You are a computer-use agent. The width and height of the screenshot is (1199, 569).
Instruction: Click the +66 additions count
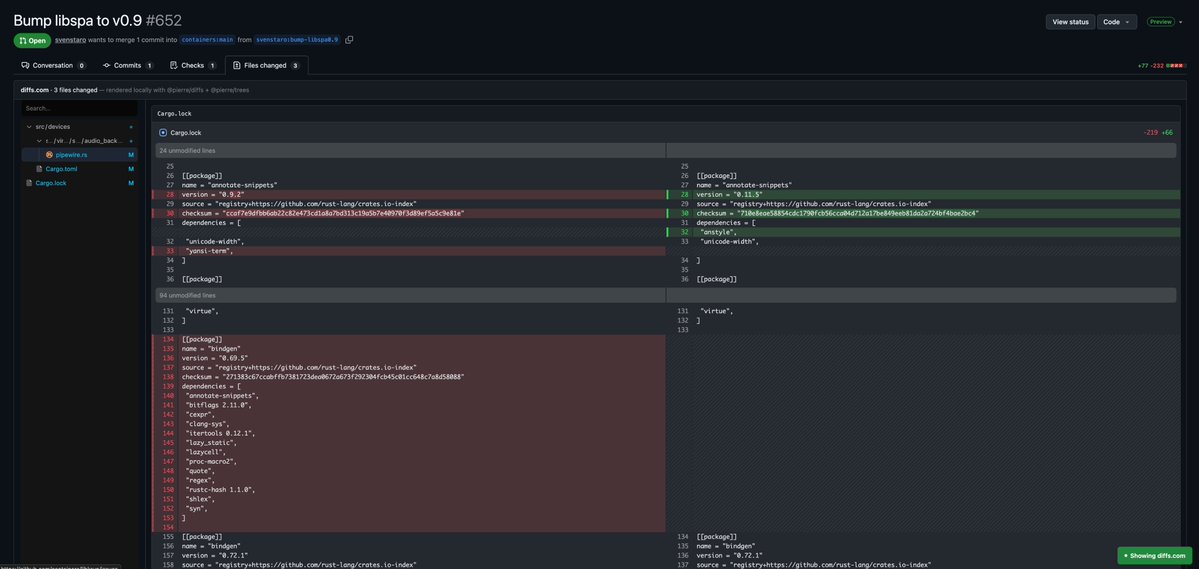click(x=1168, y=133)
